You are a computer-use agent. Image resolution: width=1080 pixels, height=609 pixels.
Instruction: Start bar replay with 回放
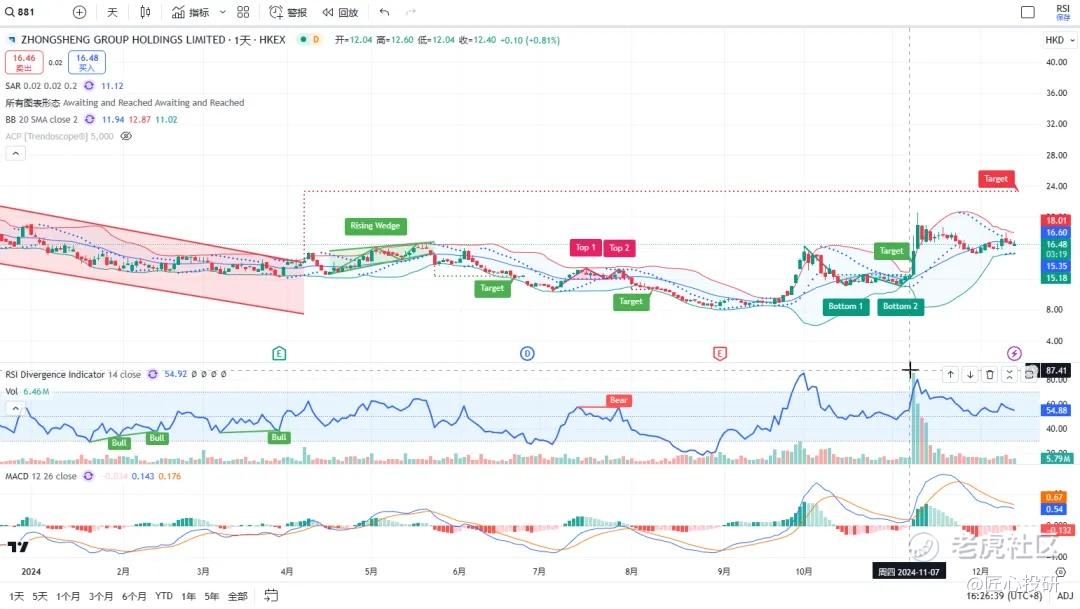coord(340,12)
